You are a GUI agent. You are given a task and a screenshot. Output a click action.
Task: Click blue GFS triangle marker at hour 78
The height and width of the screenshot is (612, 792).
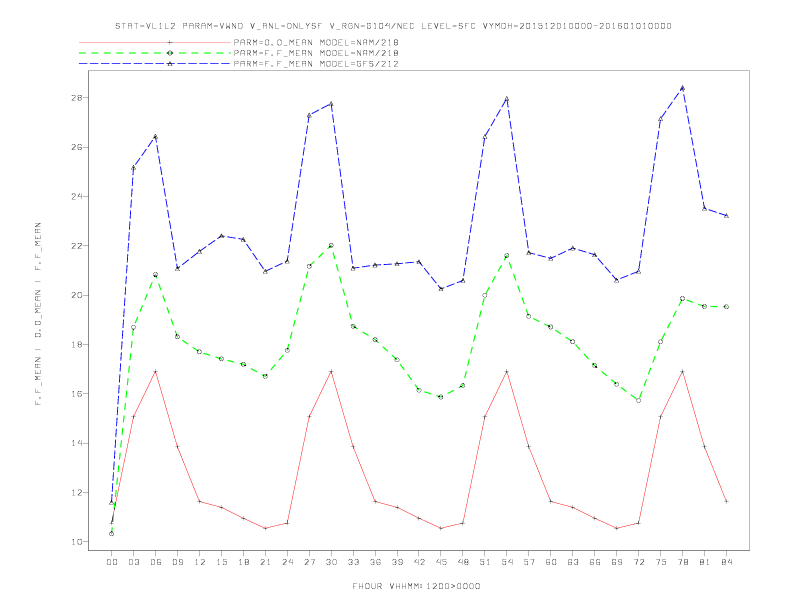[682, 88]
